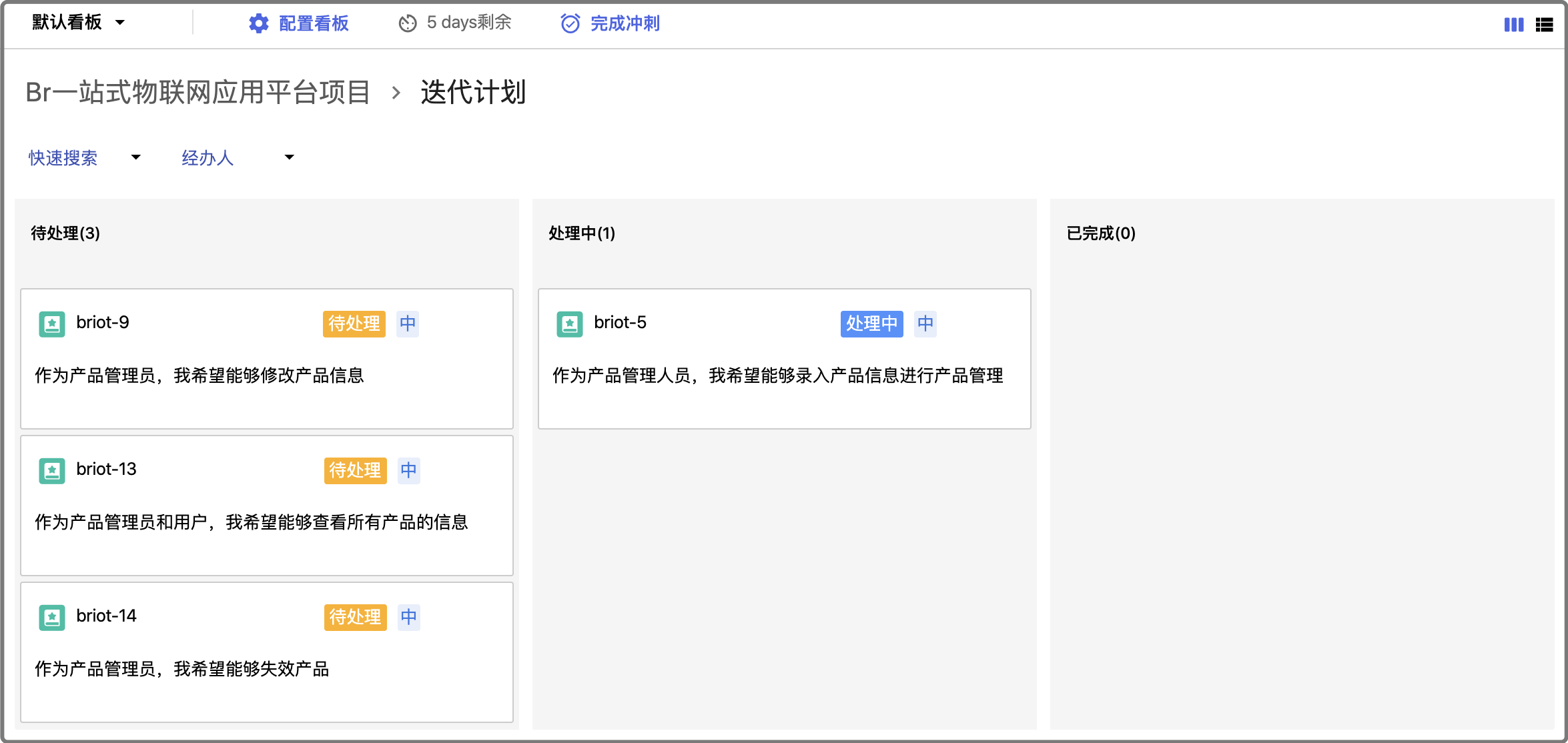This screenshot has height=743, width=1568.
Task: Click the circled check icon next to 完成冲刺
Action: 568,23
